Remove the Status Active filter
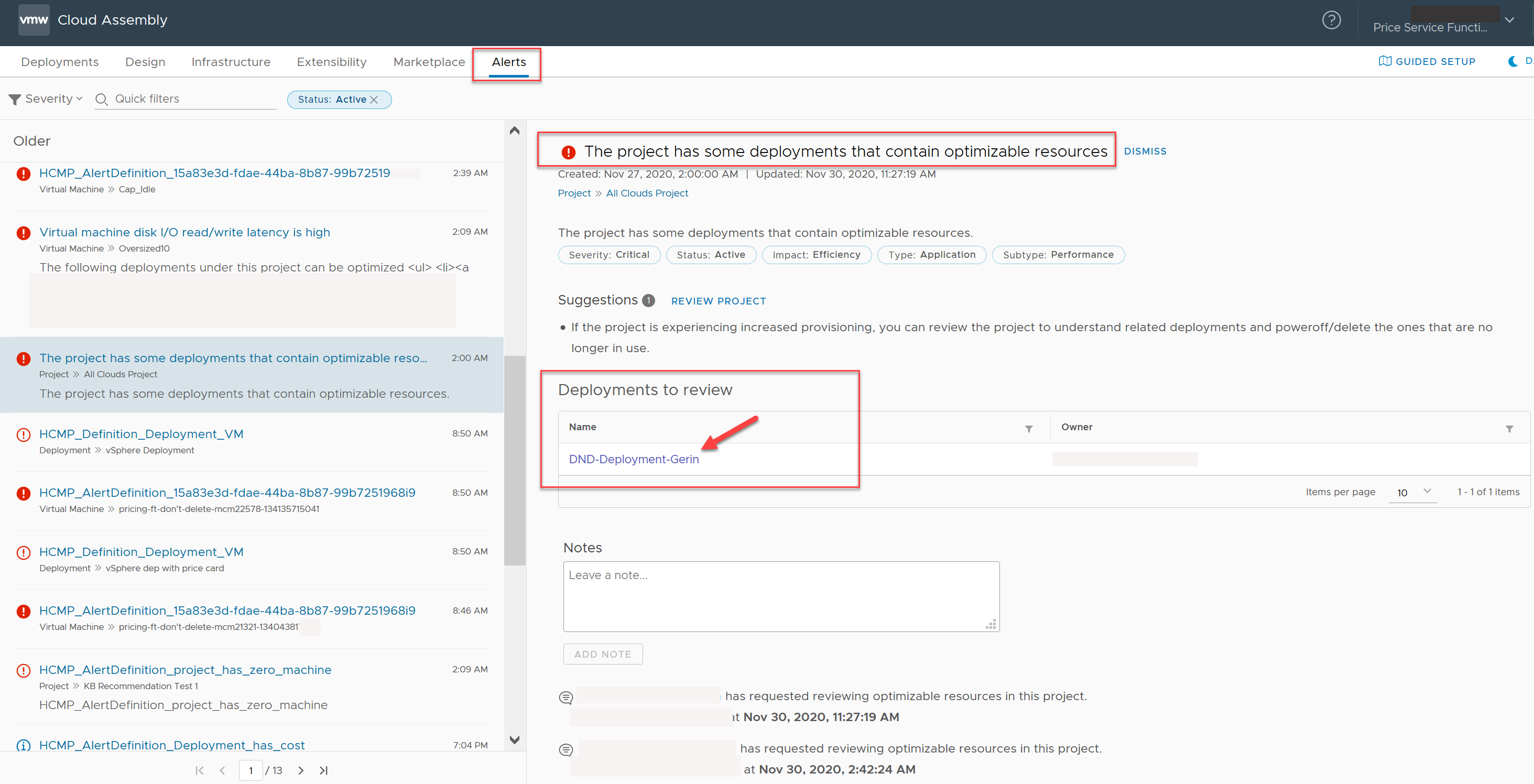Screen dimensions: 1534x784 point(375,99)
